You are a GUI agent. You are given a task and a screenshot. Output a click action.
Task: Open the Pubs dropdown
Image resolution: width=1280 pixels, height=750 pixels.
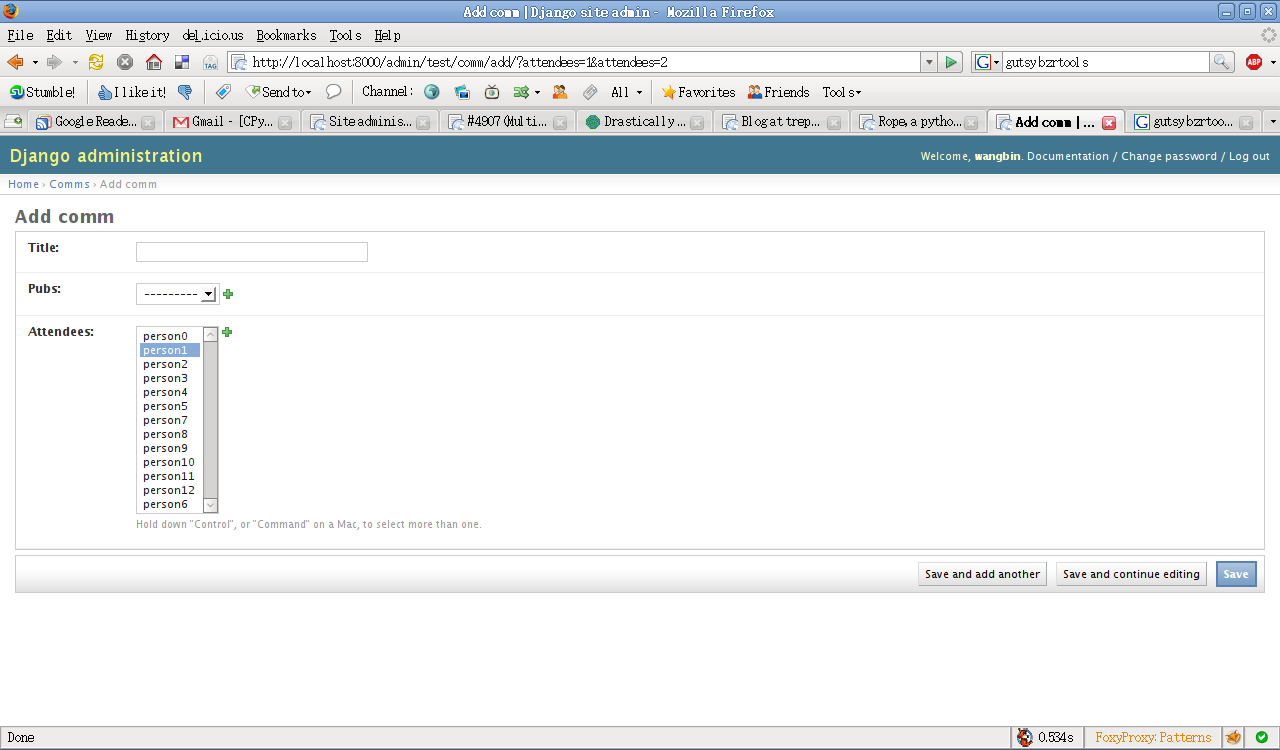pyautogui.click(x=177, y=294)
